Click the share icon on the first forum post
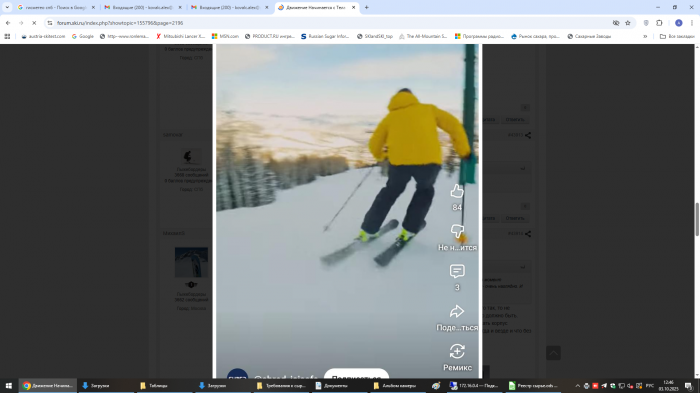 528,135
